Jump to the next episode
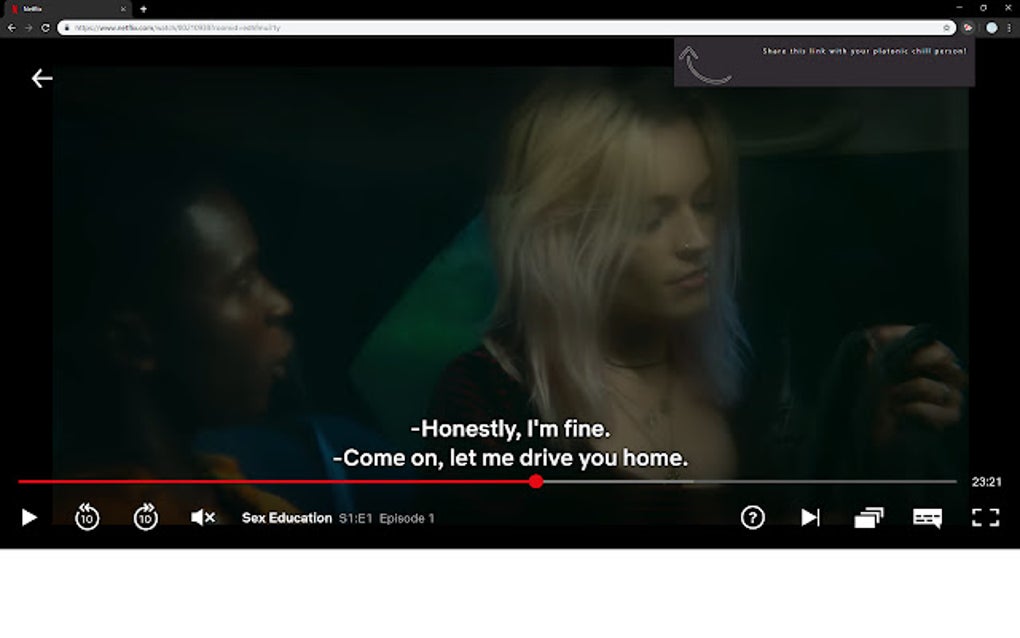 pos(811,517)
